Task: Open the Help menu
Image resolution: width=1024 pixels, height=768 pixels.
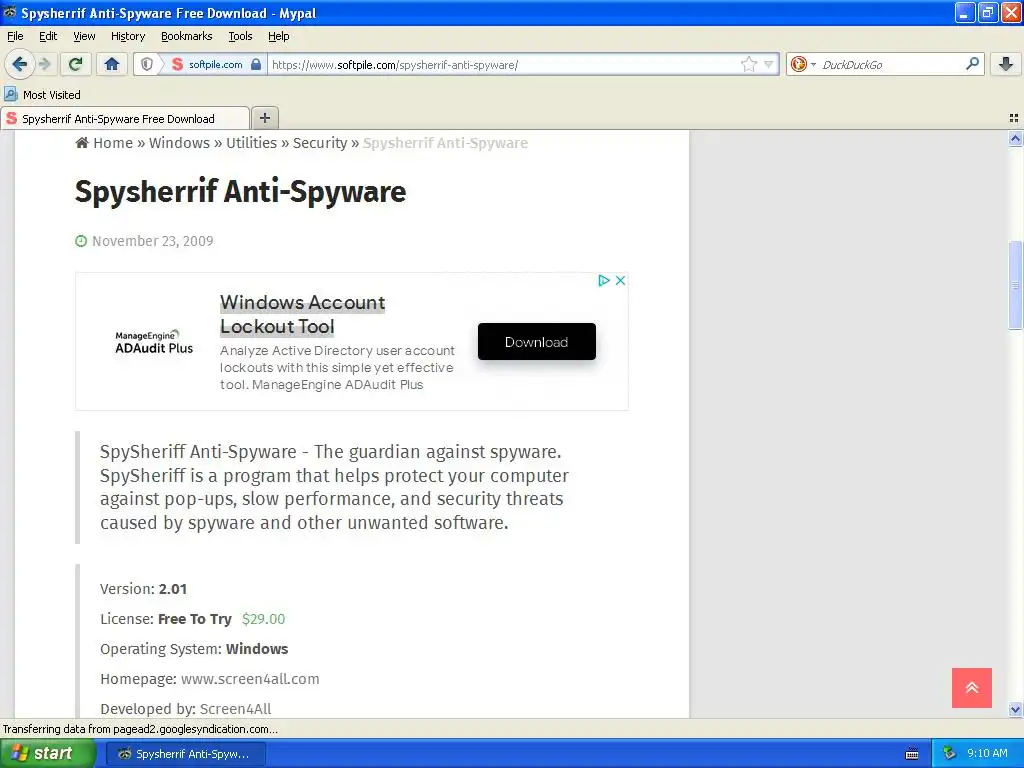Action: coord(278,36)
